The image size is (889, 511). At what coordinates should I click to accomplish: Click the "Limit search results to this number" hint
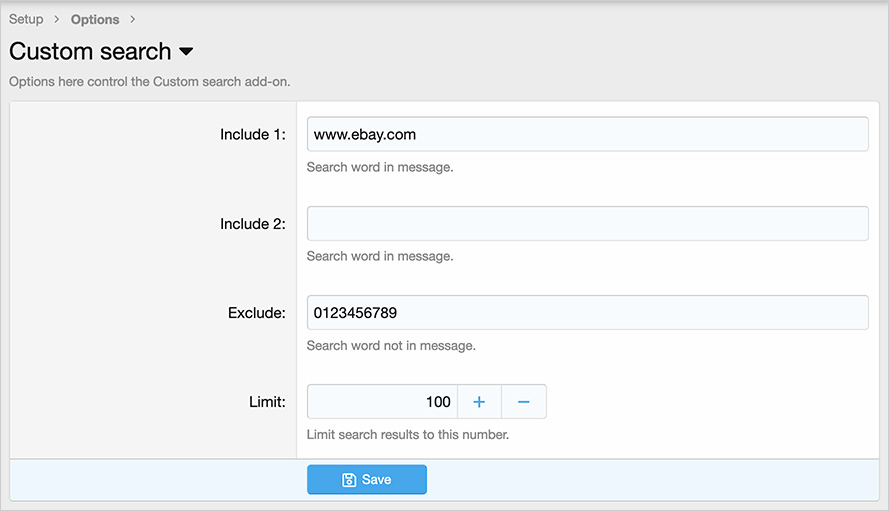(x=408, y=435)
